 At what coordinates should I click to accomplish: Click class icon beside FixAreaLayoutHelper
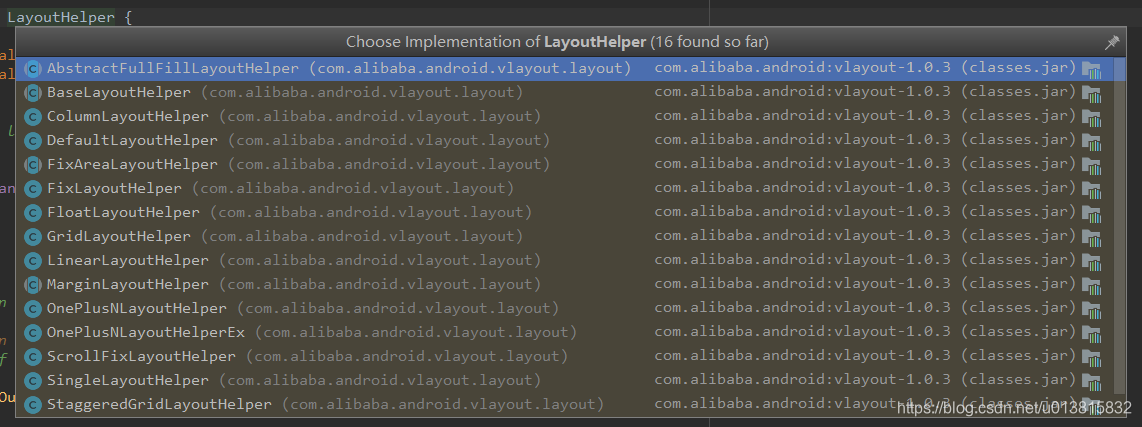pyautogui.click(x=32, y=165)
